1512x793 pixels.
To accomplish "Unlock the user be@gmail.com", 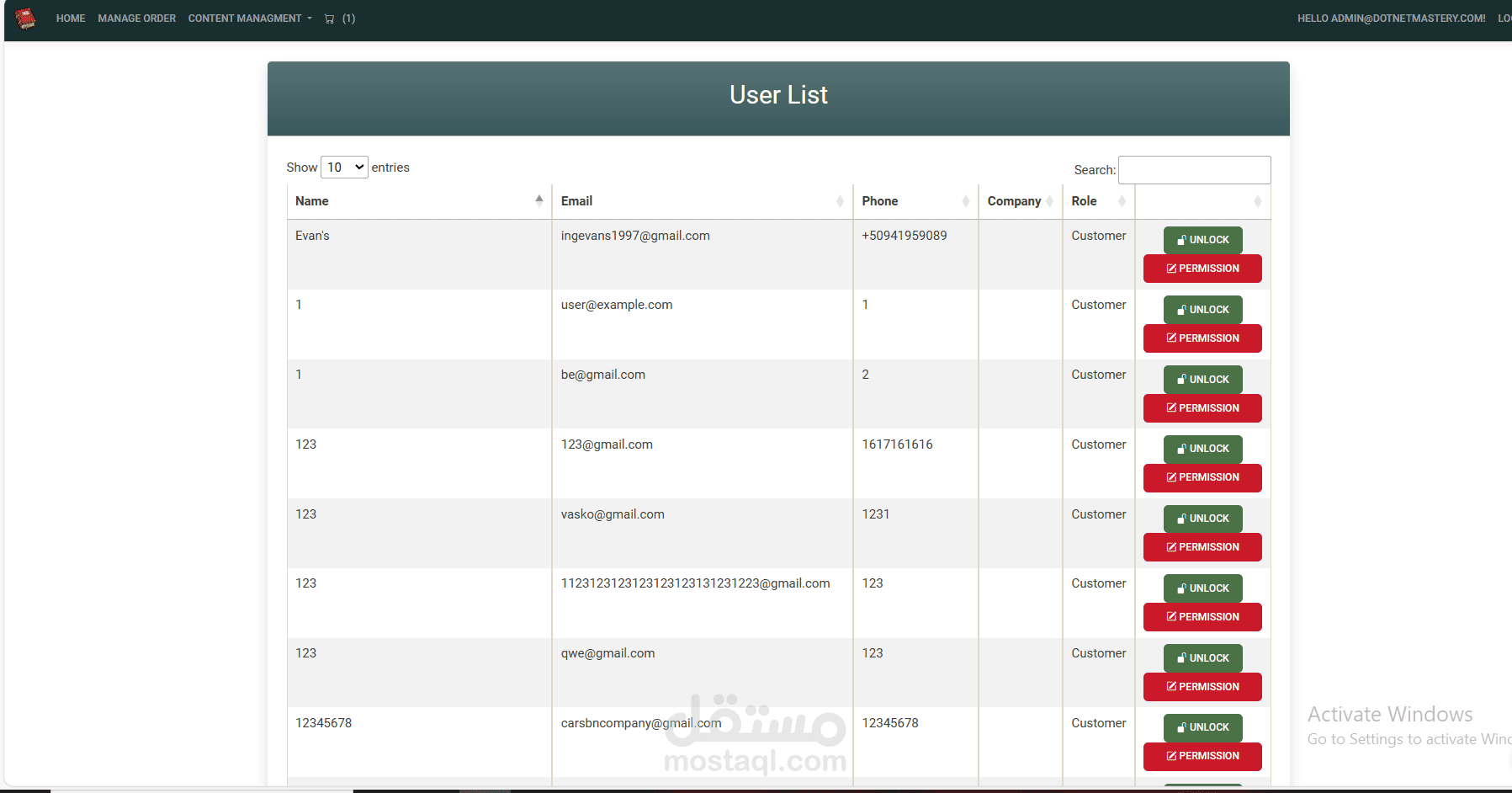I will pyautogui.click(x=1203, y=380).
